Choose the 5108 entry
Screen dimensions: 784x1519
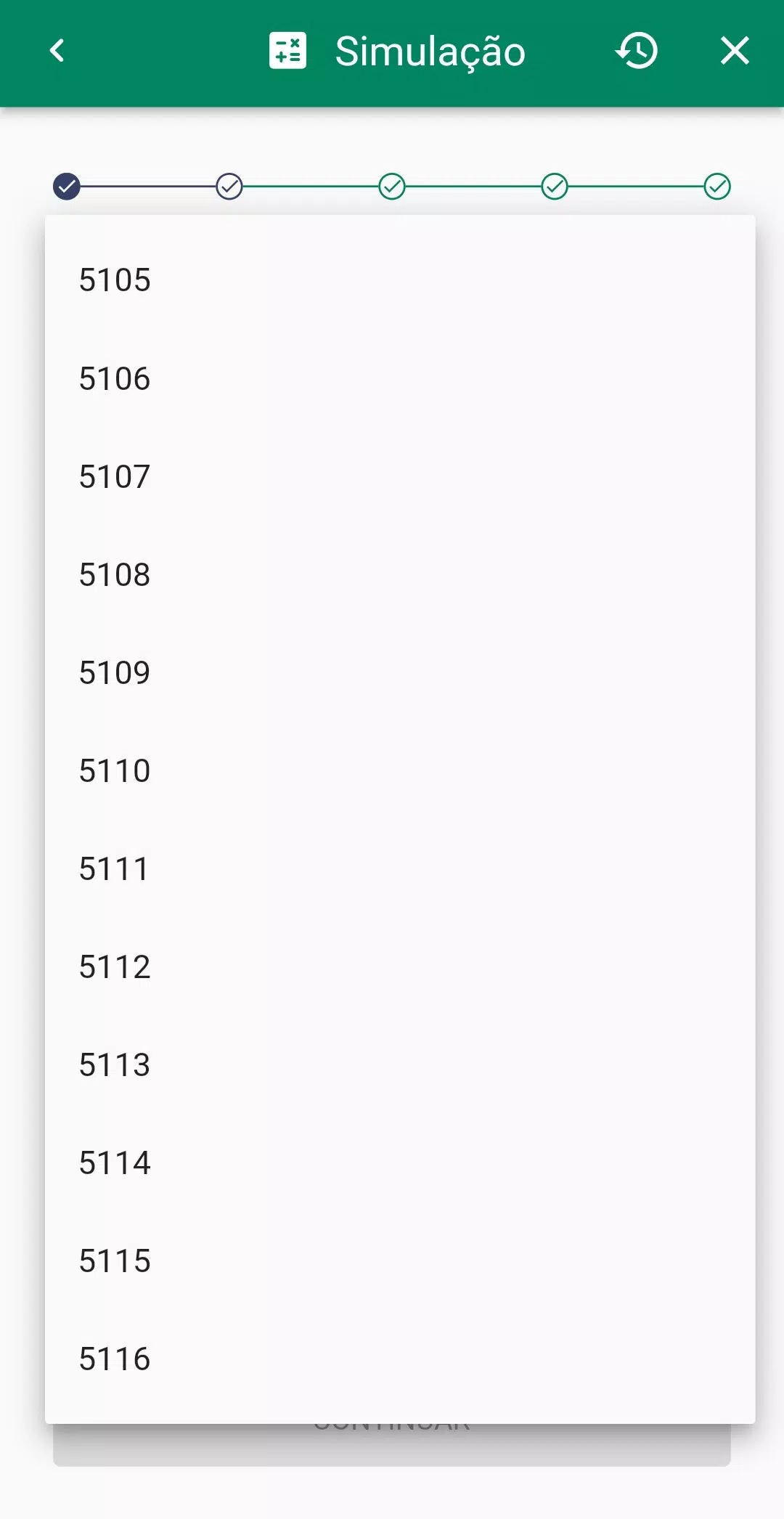tap(400, 575)
